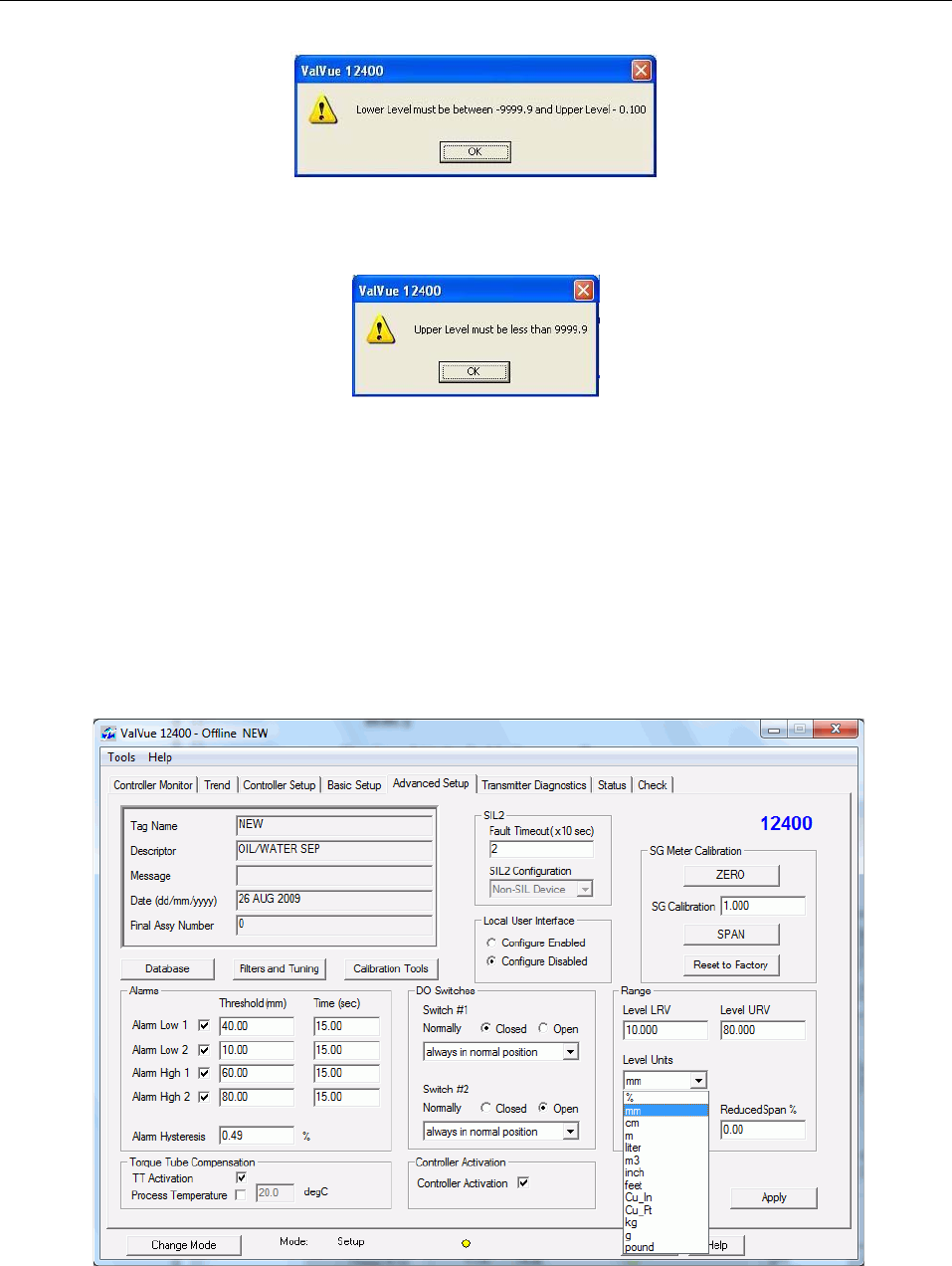Choose Cu_In in Level Units list
The height and width of the screenshot is (1266, 952).
point(666,1197)
